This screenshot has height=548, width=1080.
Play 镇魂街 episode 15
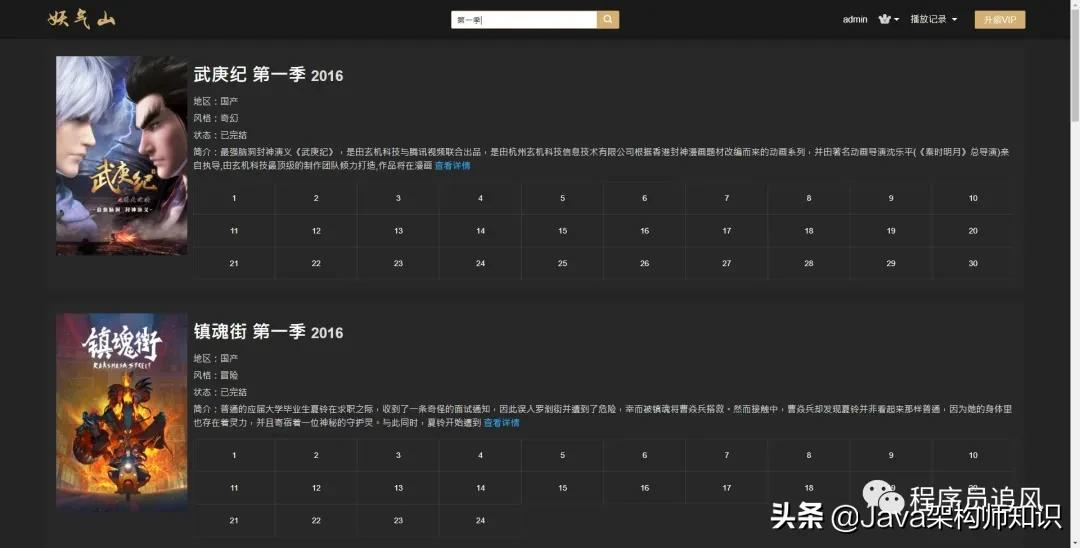563,487
